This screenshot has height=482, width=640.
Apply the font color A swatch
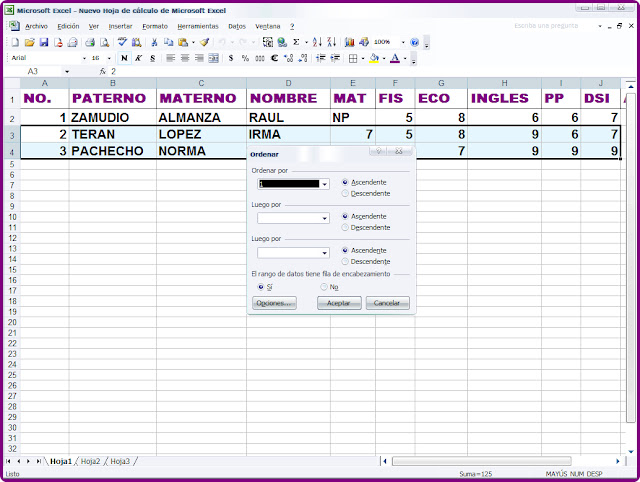click(x=395, y=58)
